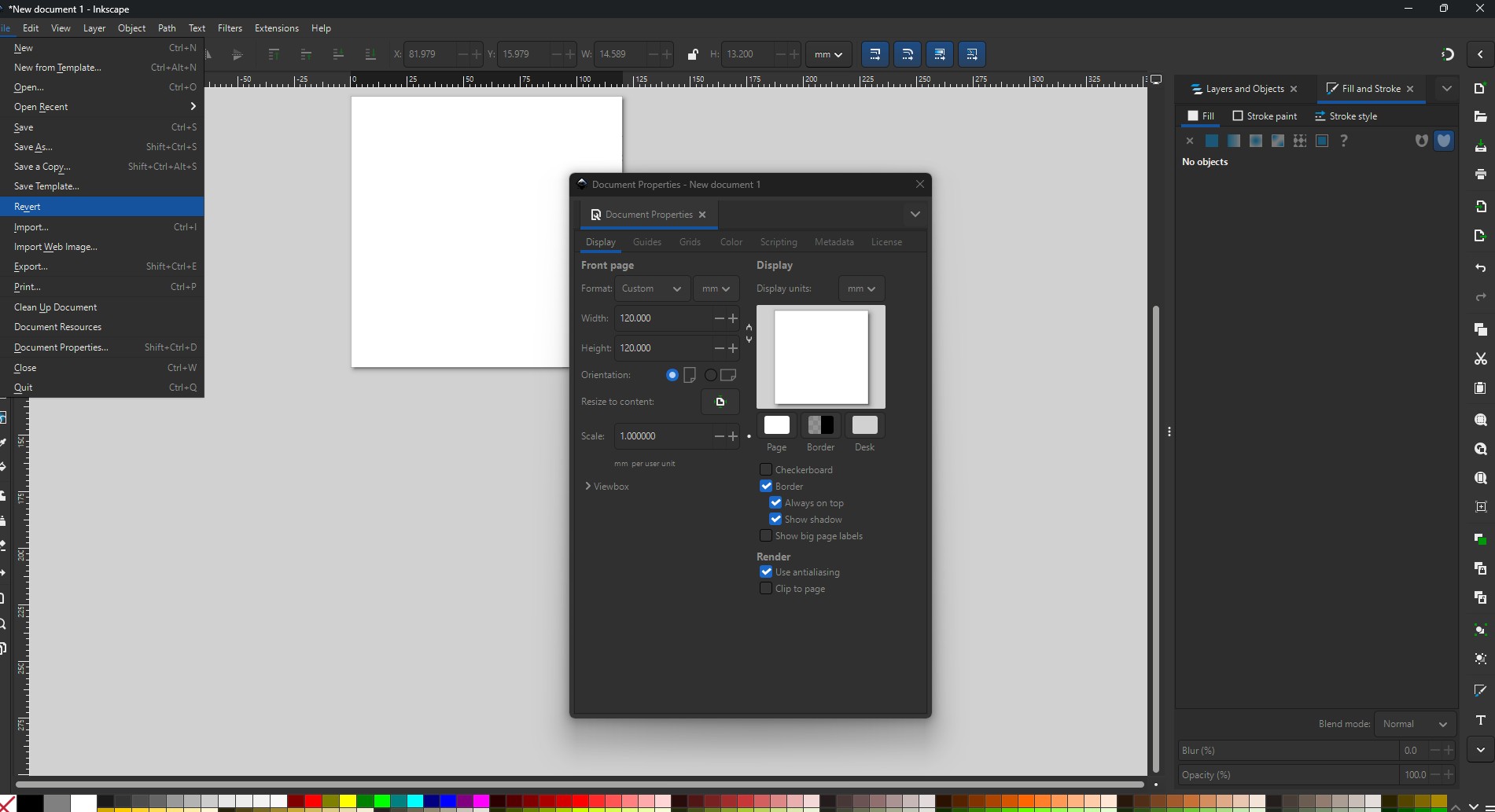Click the Undo arrow icon

click(x=1480, y=268)
